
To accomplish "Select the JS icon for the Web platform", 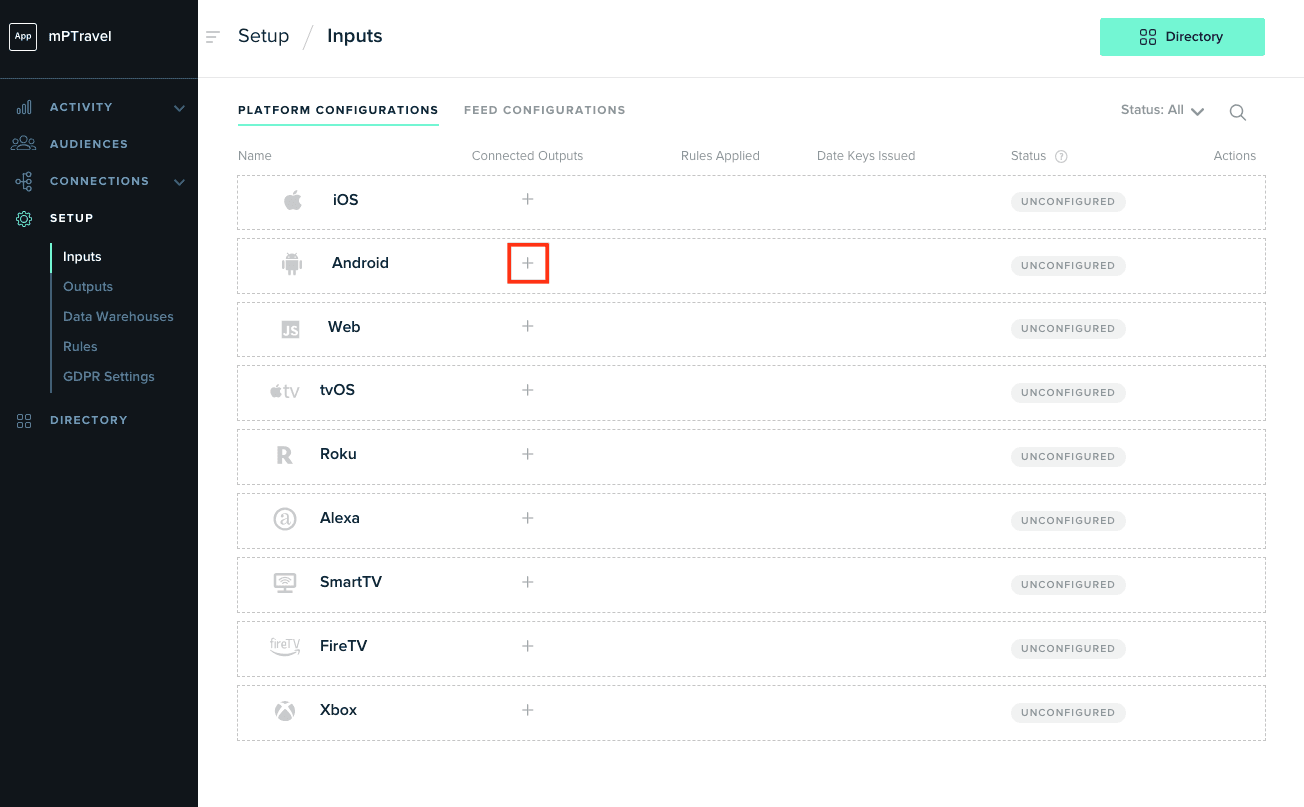I will pos(291,327).
